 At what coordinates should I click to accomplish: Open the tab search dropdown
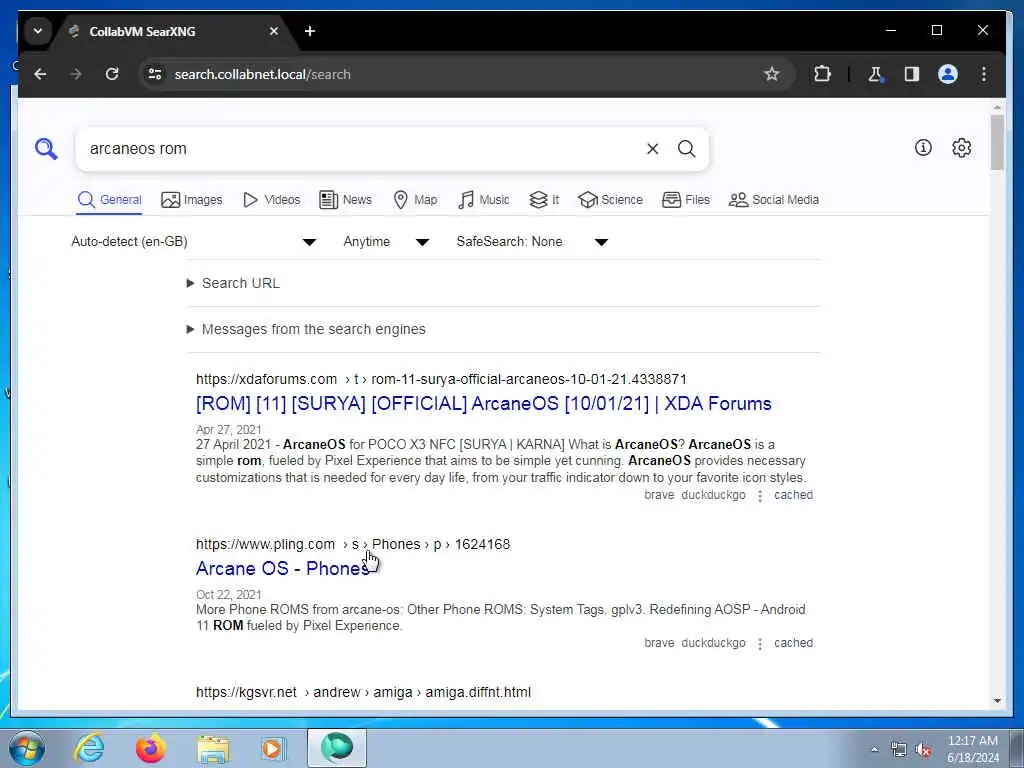coord(38,31)
